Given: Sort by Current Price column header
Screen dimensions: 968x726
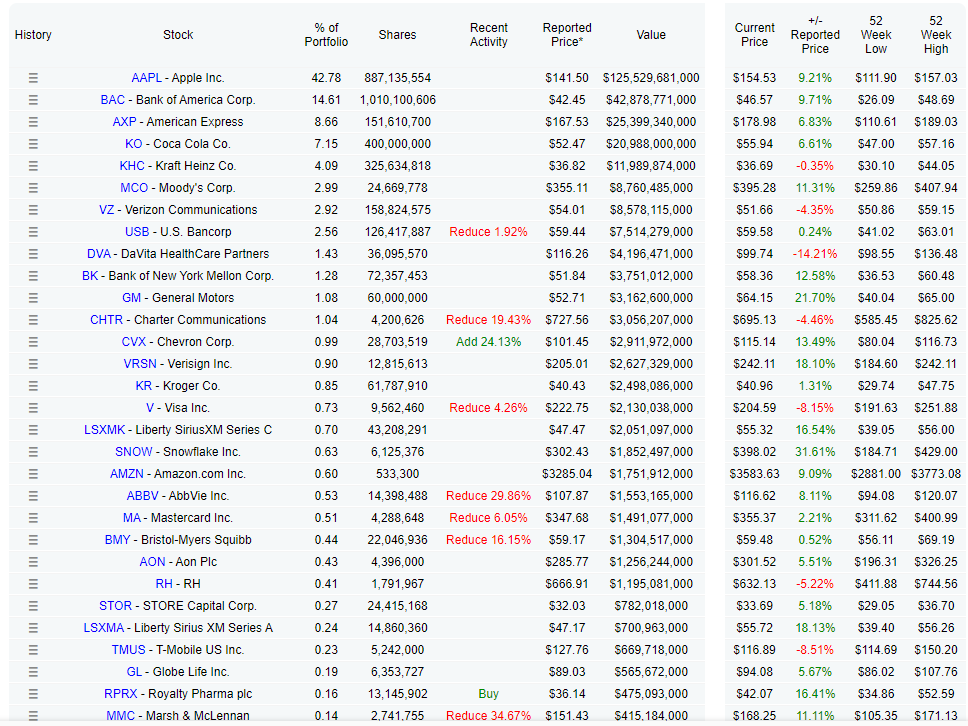Looking at the screenshot, I should [754, 35].
